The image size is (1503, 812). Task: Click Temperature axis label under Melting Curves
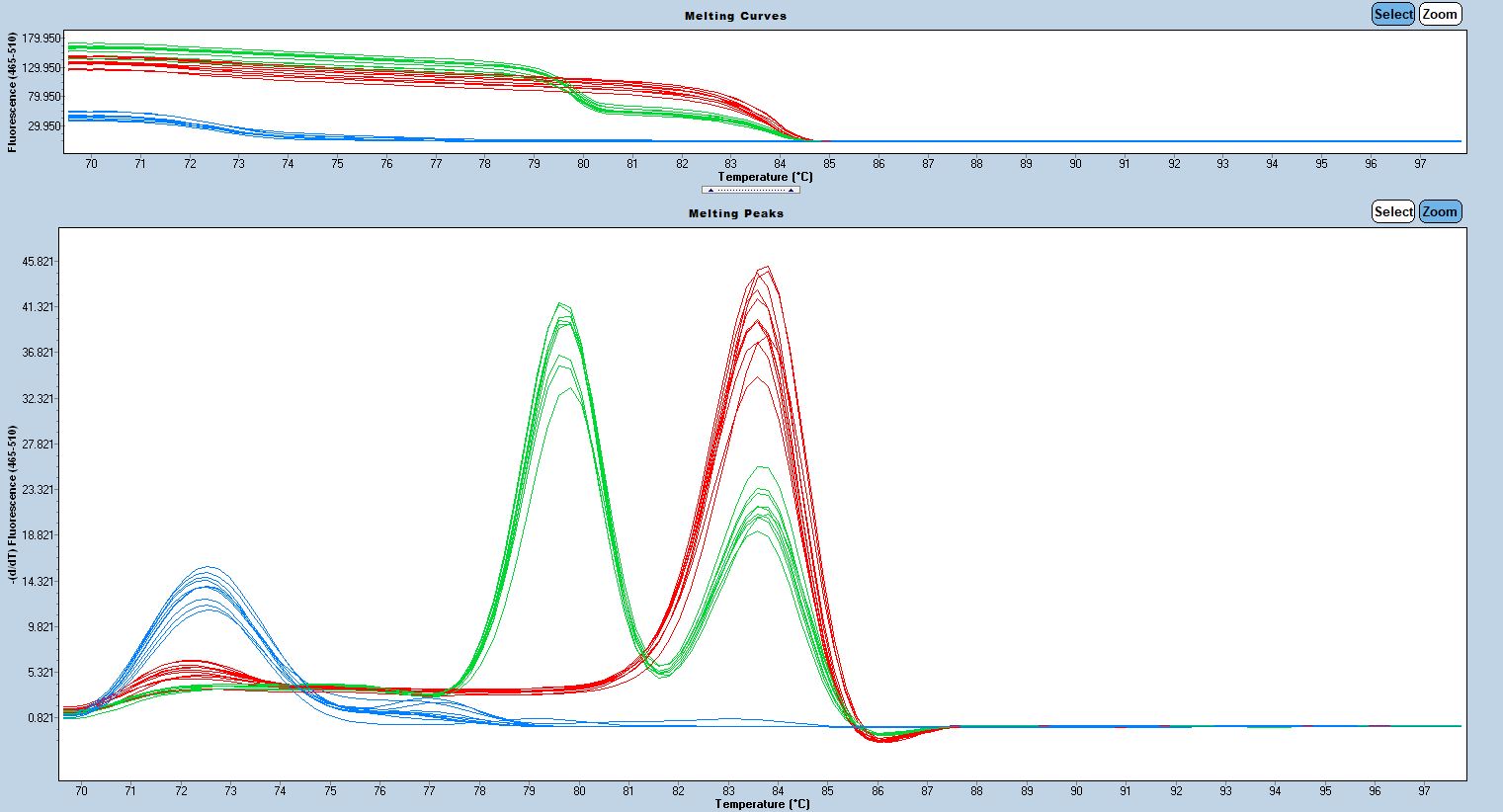pos(765,177)
